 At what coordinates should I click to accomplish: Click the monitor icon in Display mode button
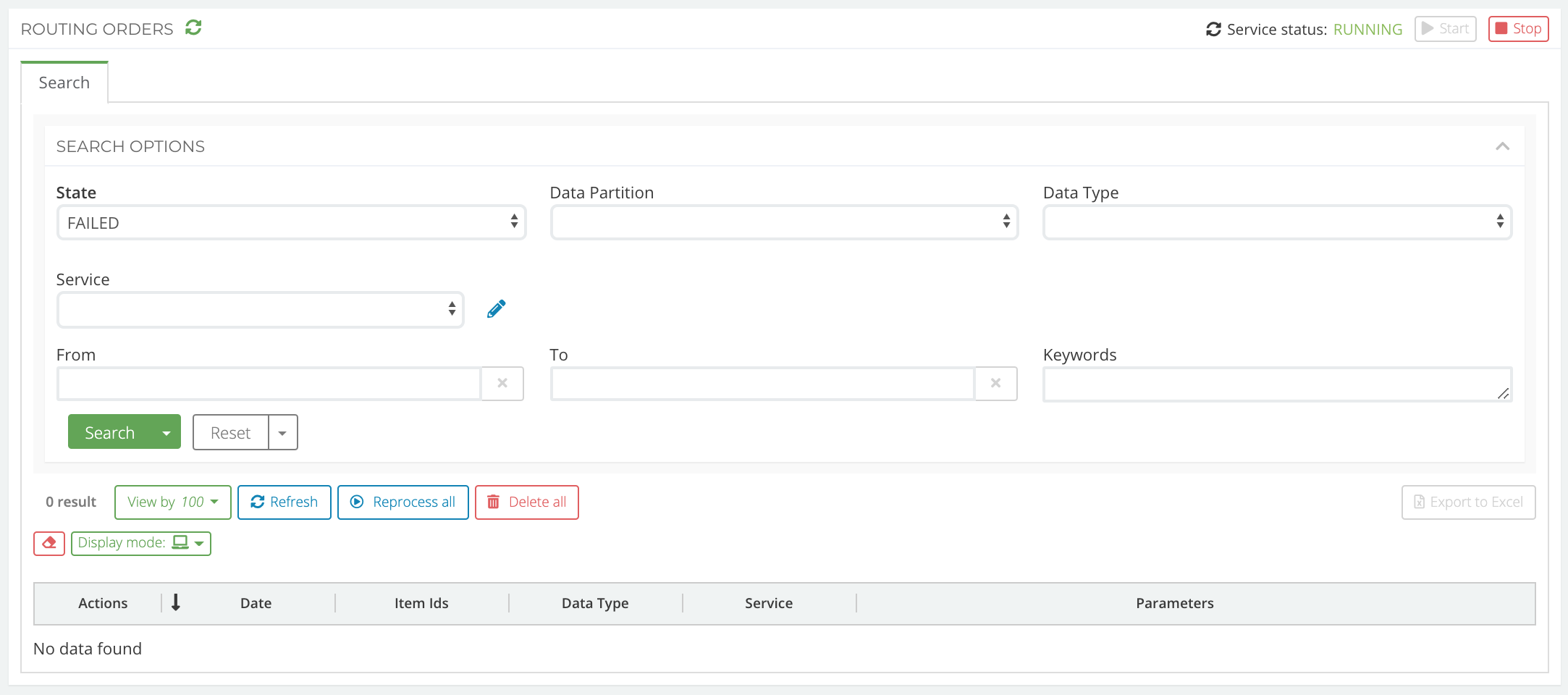click(x=181, y=543)
